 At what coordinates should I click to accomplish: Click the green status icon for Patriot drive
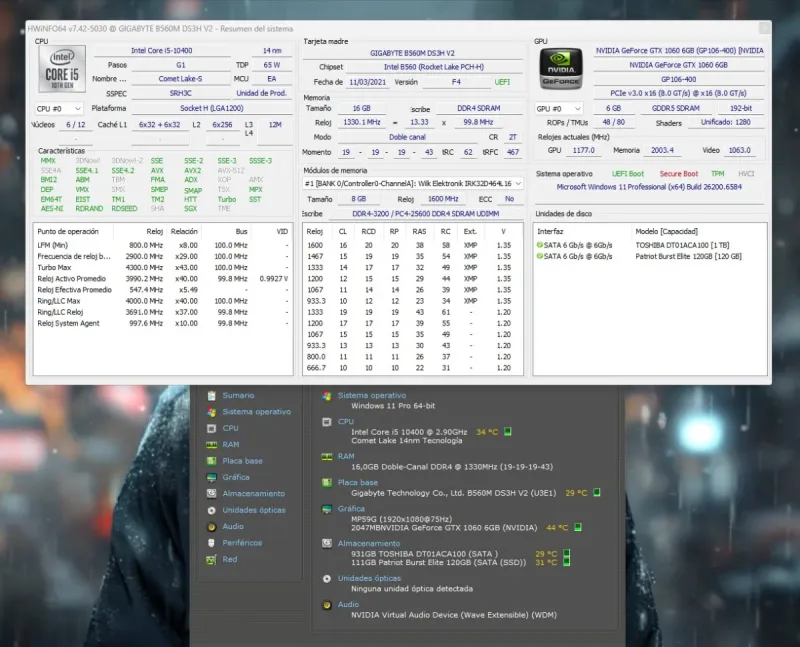tap(540, 256)
